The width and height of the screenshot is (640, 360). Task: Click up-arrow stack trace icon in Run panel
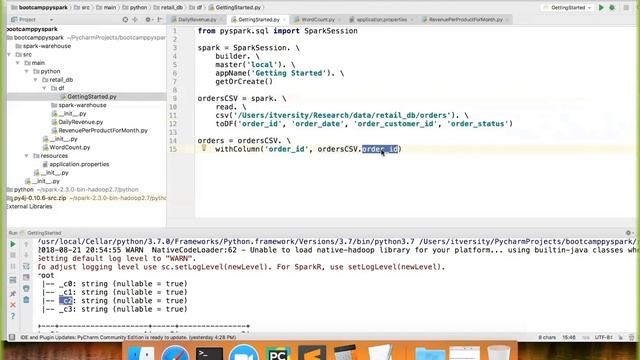[x=27, y=244]
